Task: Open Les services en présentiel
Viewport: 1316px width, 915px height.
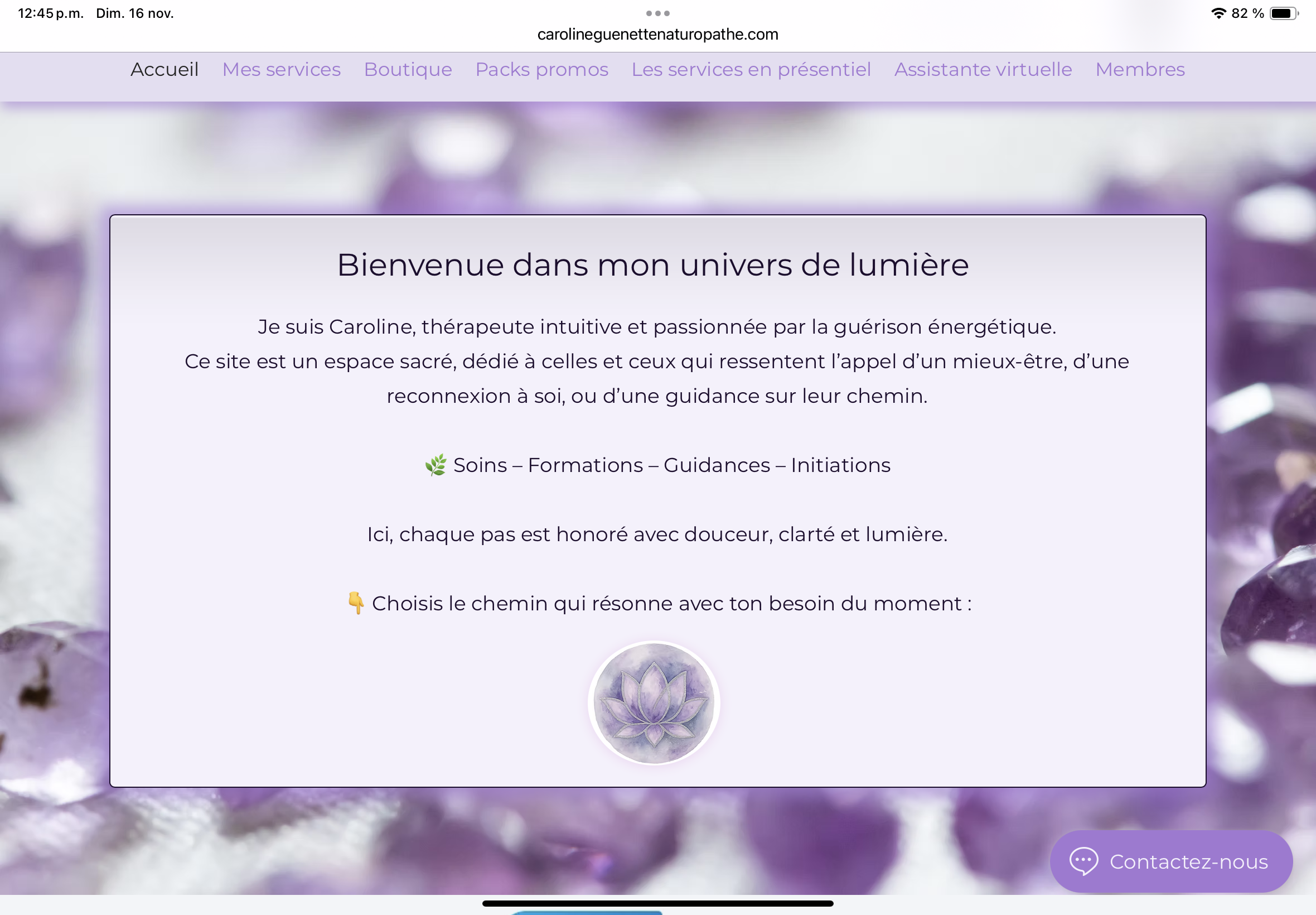Action: tap(751, 69)
